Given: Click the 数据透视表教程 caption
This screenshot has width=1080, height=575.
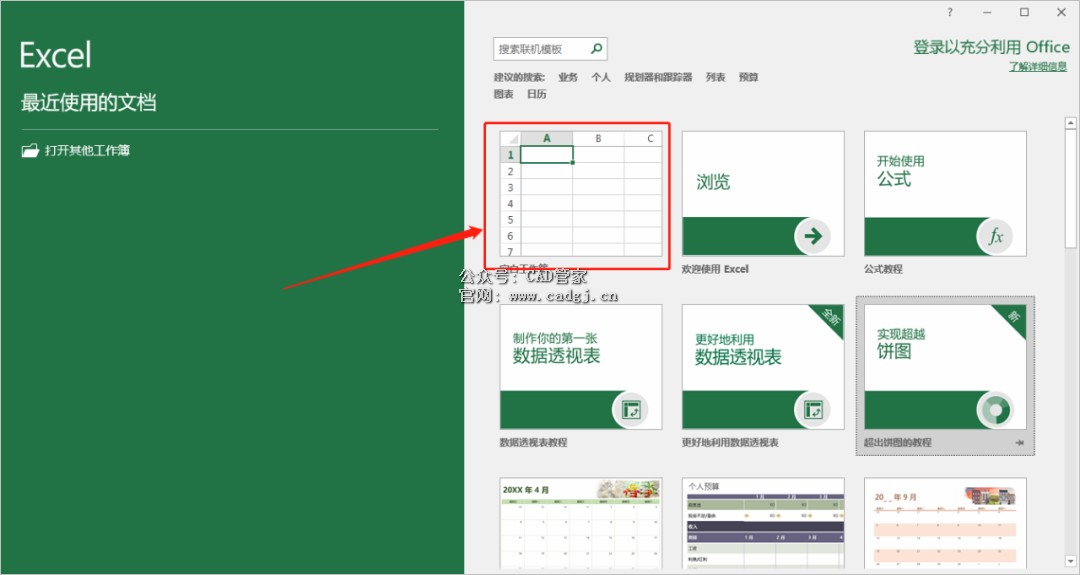Looking at the screenshot, I should 533,443.
